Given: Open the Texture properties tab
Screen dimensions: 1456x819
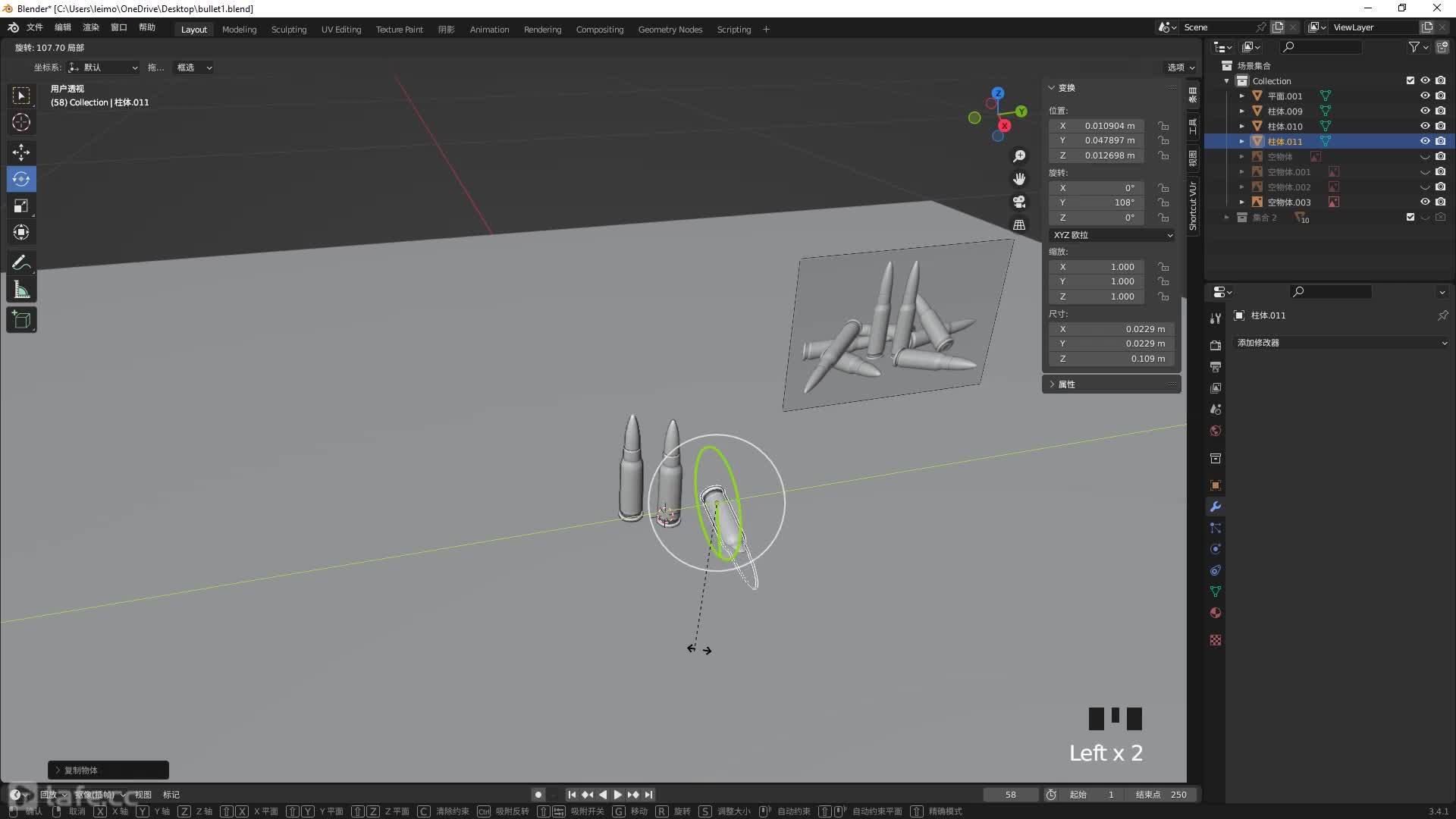Looking at the screenshot, I should coord(1216,640).
